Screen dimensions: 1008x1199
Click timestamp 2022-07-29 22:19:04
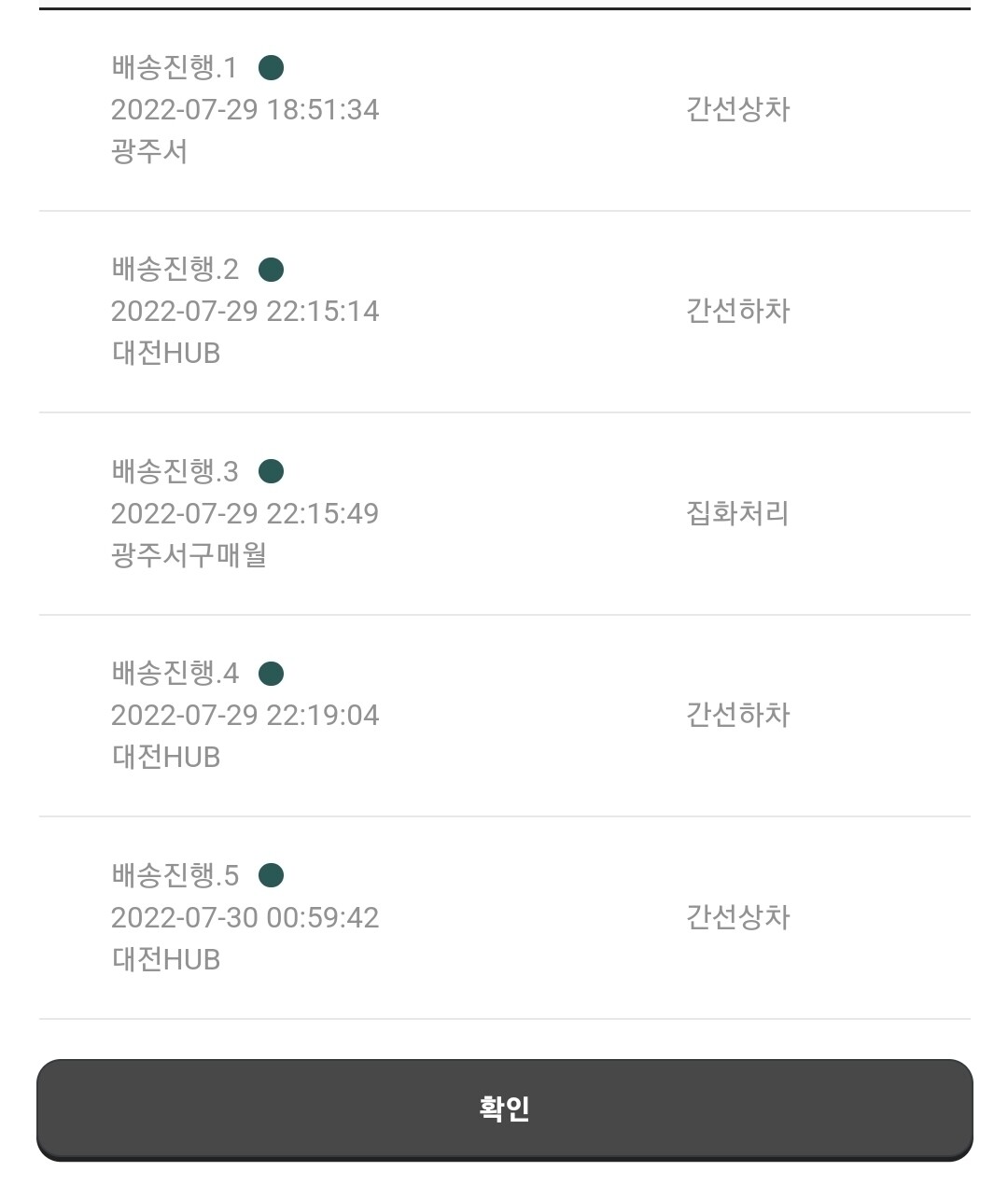click(245, 715)
